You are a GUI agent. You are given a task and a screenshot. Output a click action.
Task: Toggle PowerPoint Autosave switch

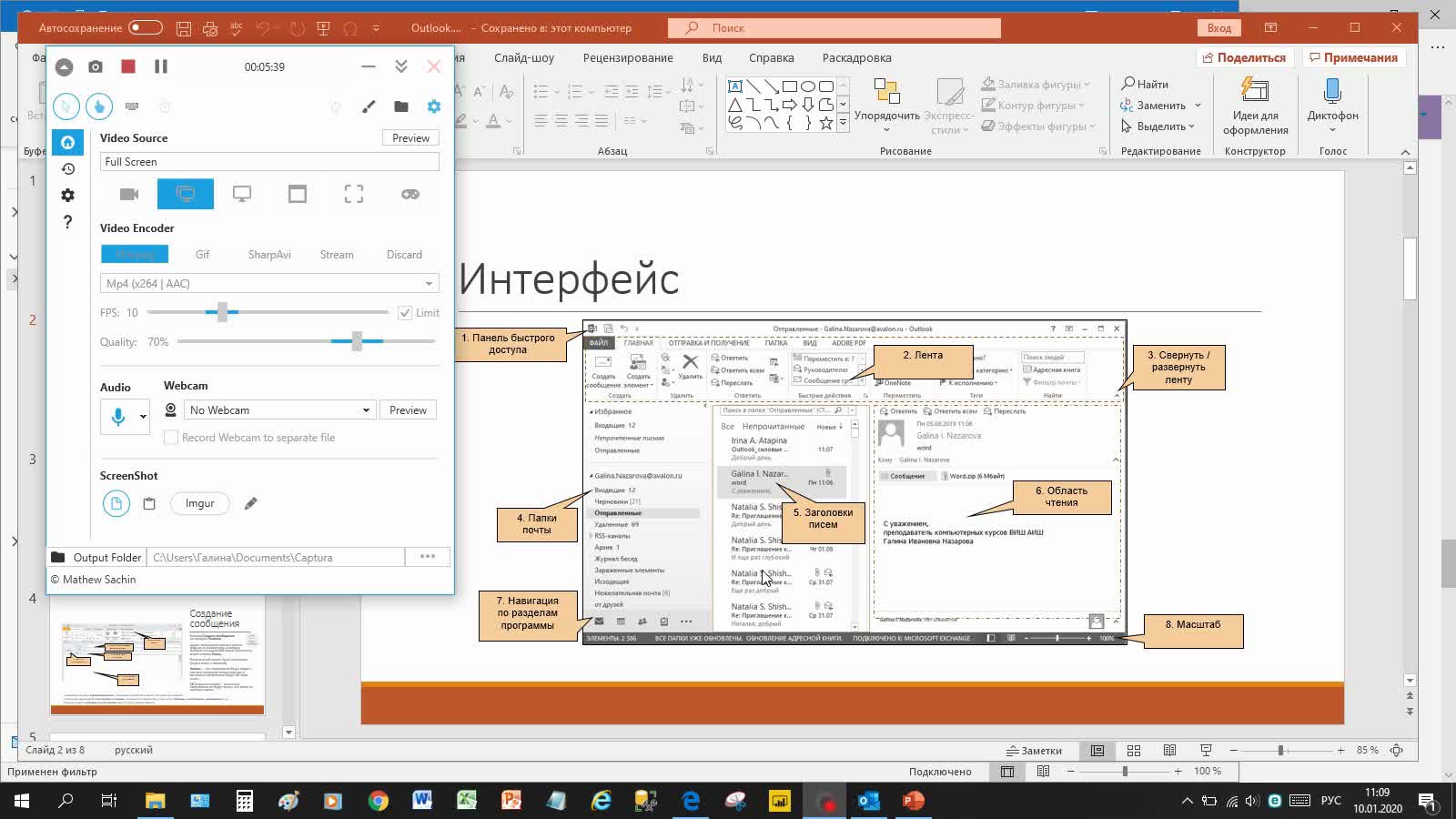pos(146,27)
